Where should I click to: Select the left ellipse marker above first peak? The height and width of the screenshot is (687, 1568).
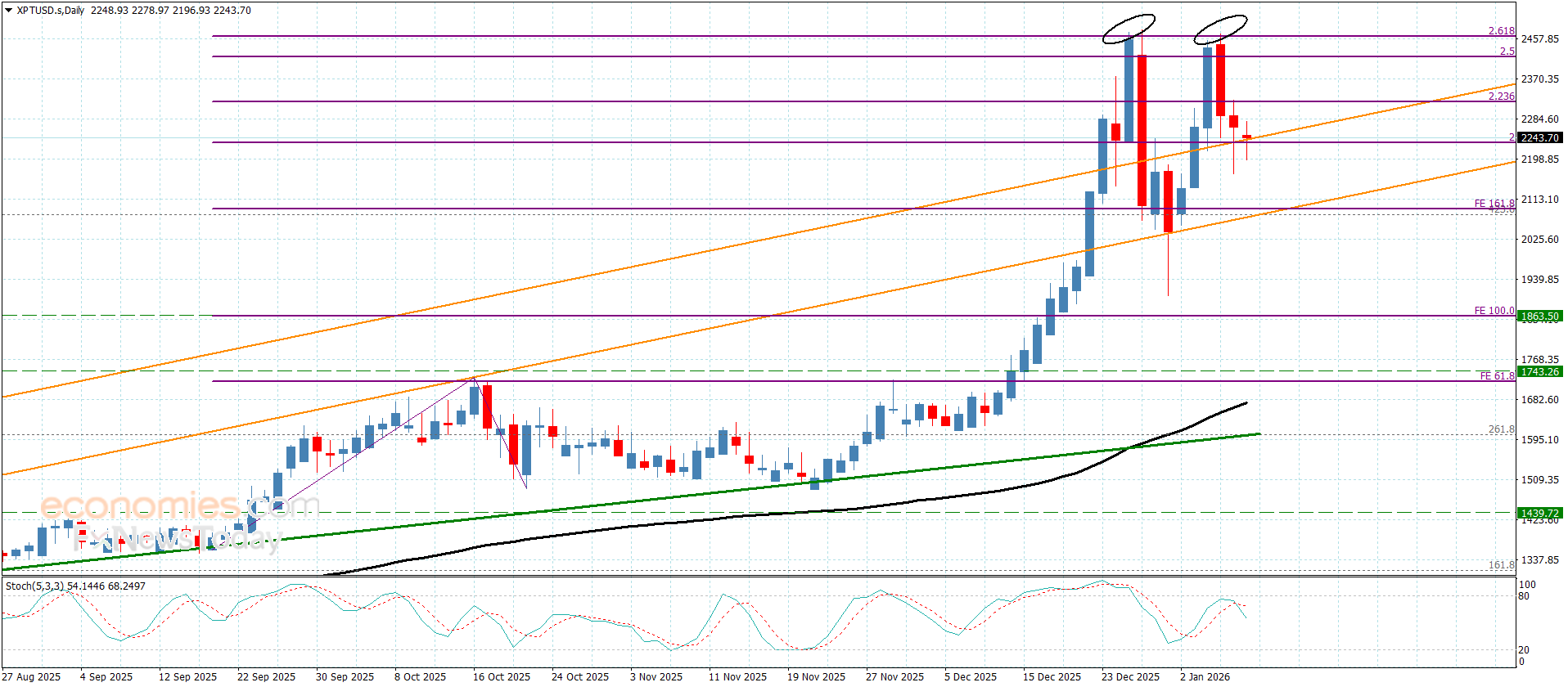coord(1129,29)
